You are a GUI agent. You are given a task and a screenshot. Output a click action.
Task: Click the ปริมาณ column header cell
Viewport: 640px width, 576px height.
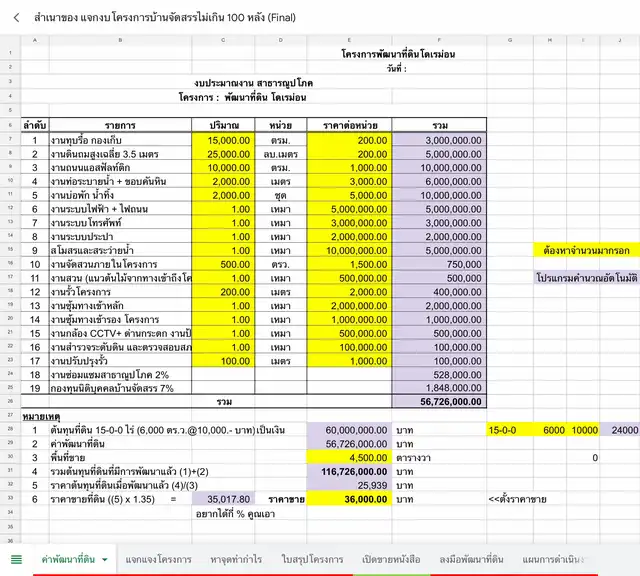click(223, 125)
